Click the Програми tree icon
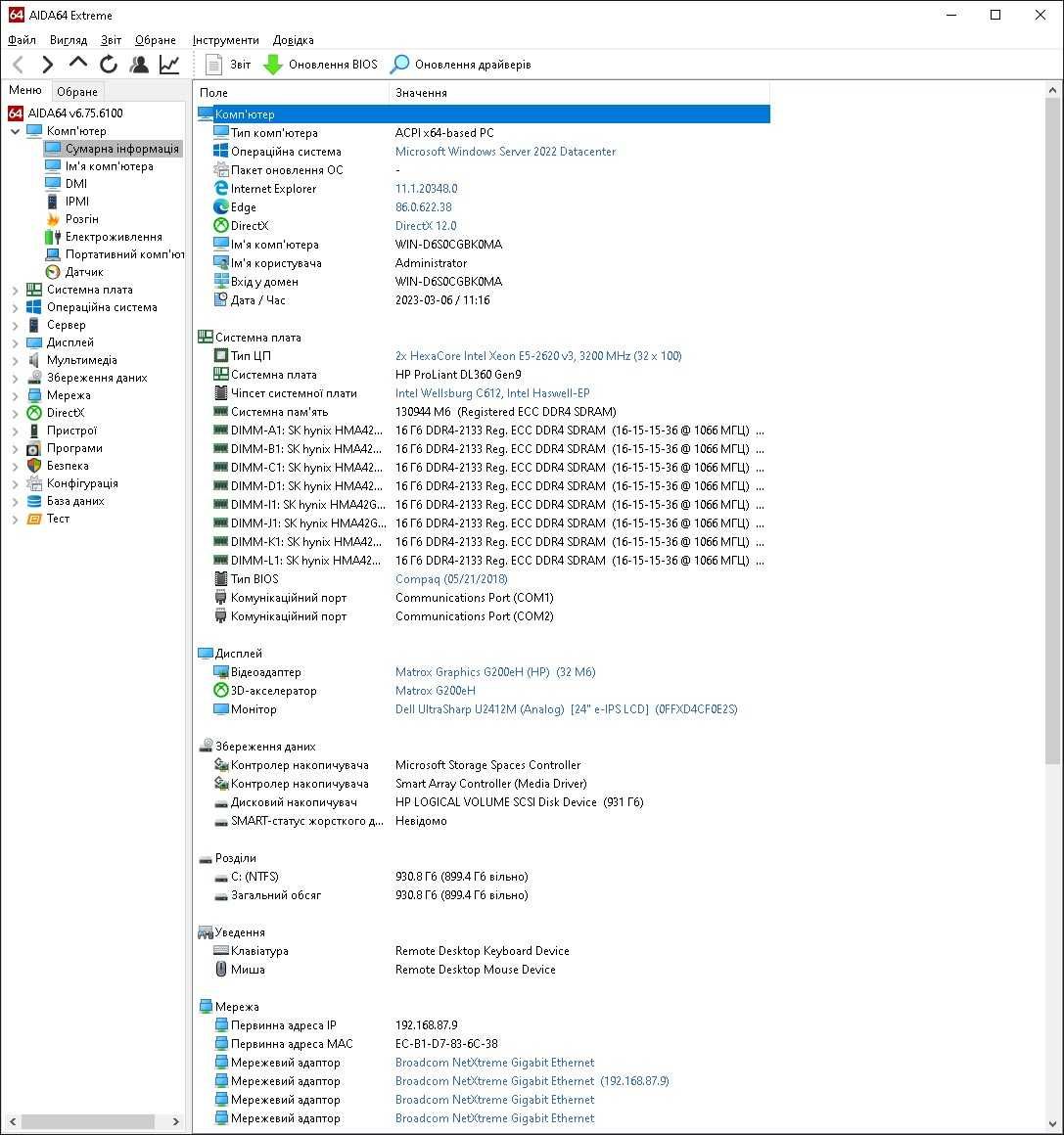Screen dimensions: 1064x1135 pos(34,448)
